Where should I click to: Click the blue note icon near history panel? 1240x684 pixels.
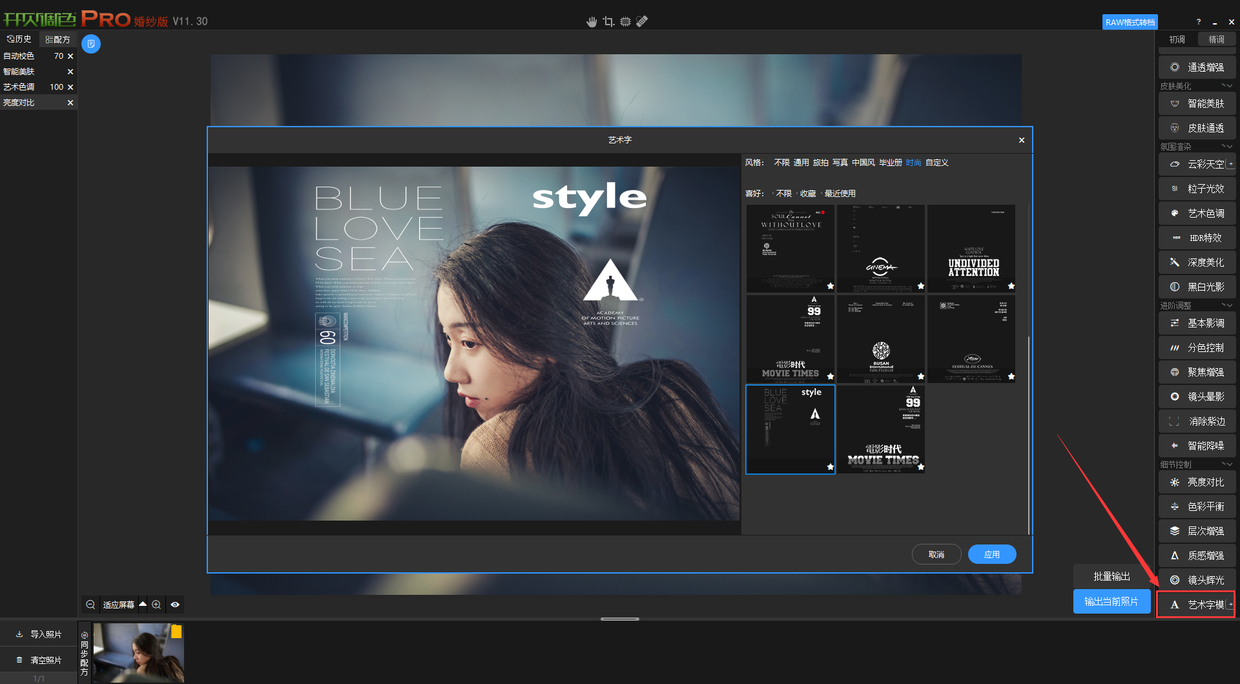click(91, 44)
